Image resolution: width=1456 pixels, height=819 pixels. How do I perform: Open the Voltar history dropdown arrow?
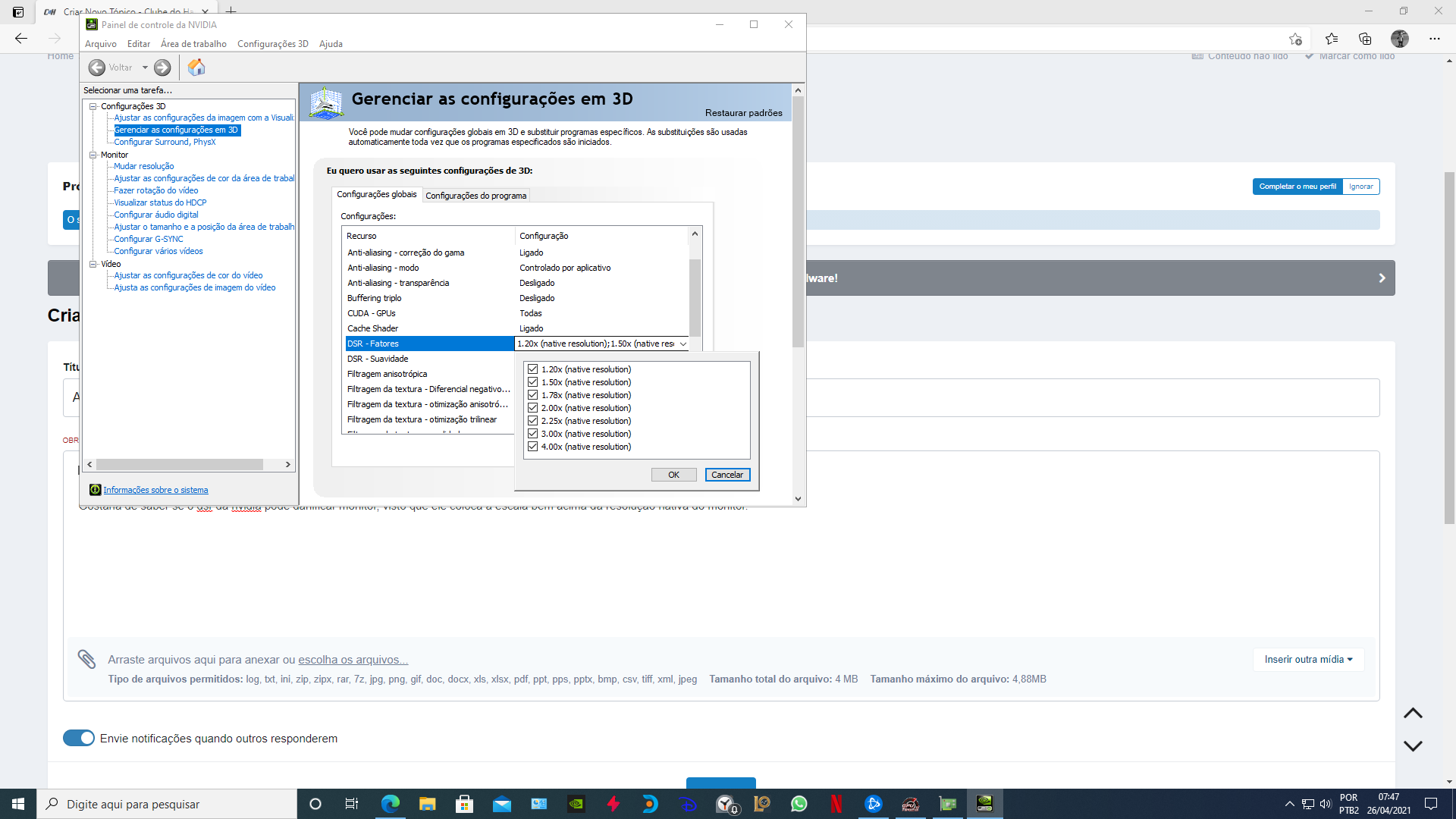[x=145, y=67]
